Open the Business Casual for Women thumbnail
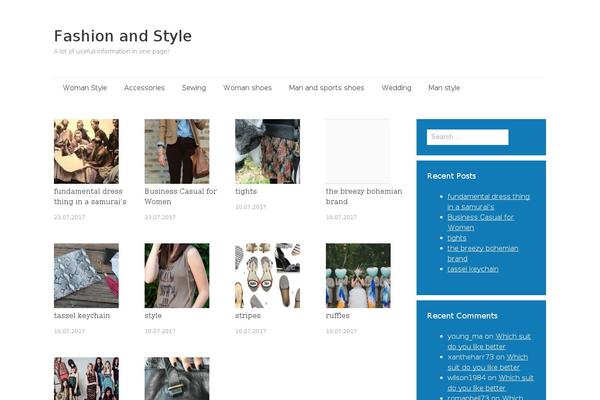This screenshot has height=400, width=600. (x=177, y=151)
